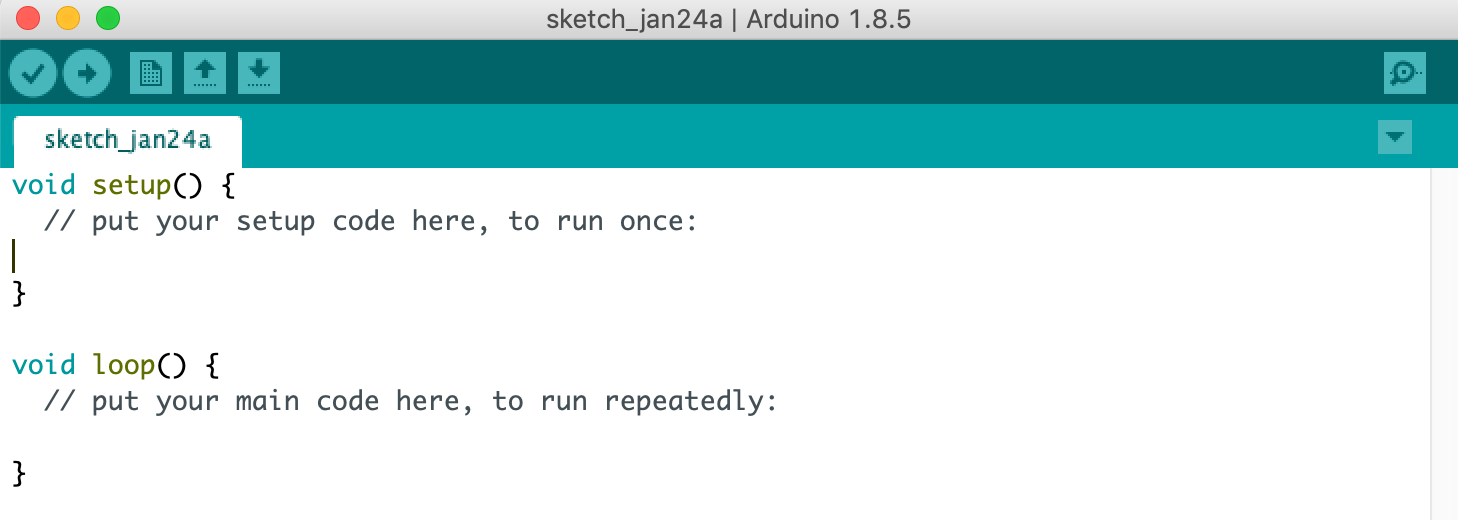1458x520 pixels.
Task: Click the editor's vertical scrollbar
Action: (1443, 340)
